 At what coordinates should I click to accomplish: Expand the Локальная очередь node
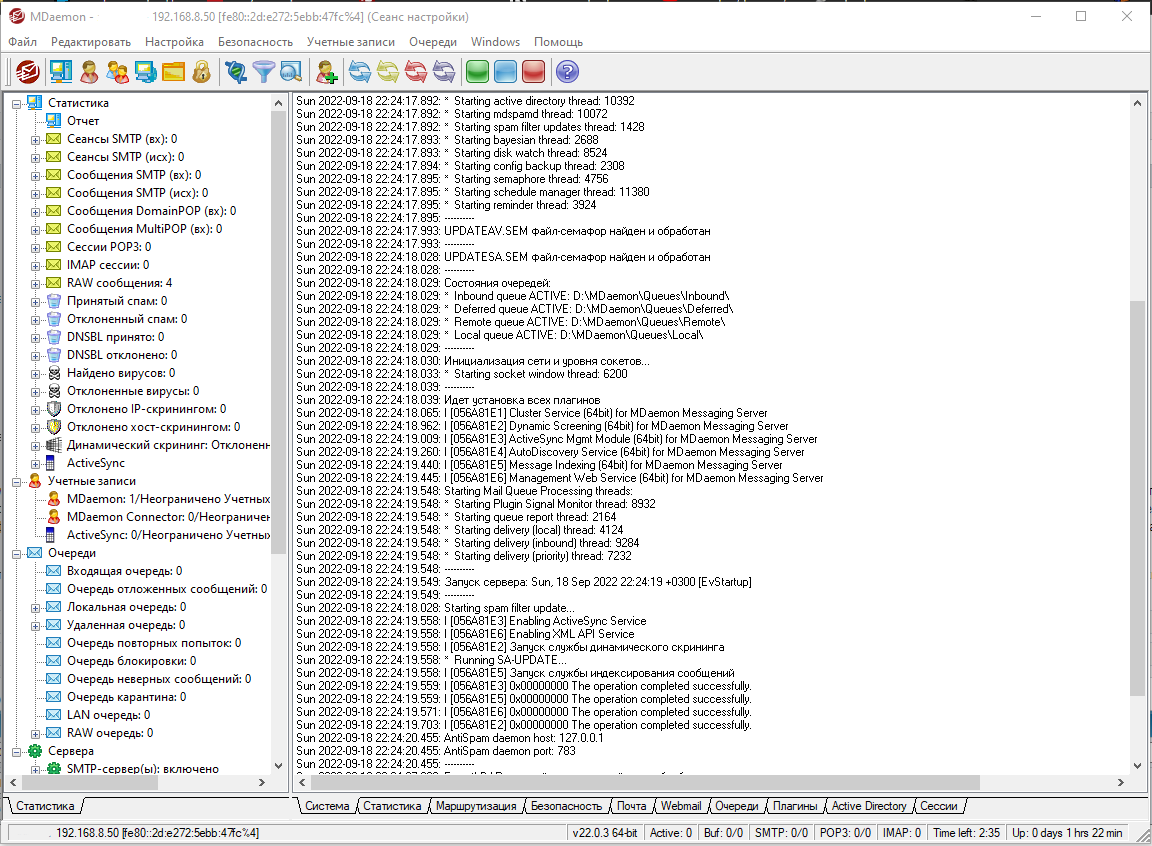(35, 608)
